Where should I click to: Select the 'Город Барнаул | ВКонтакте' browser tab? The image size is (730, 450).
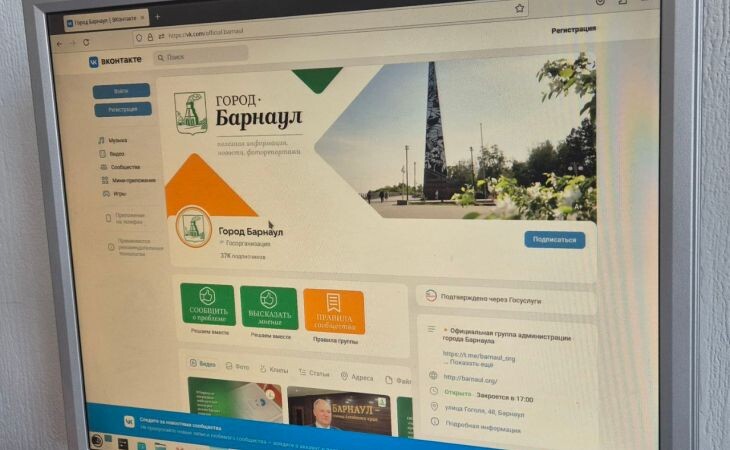pyautogui.click(x=106, y=20)
